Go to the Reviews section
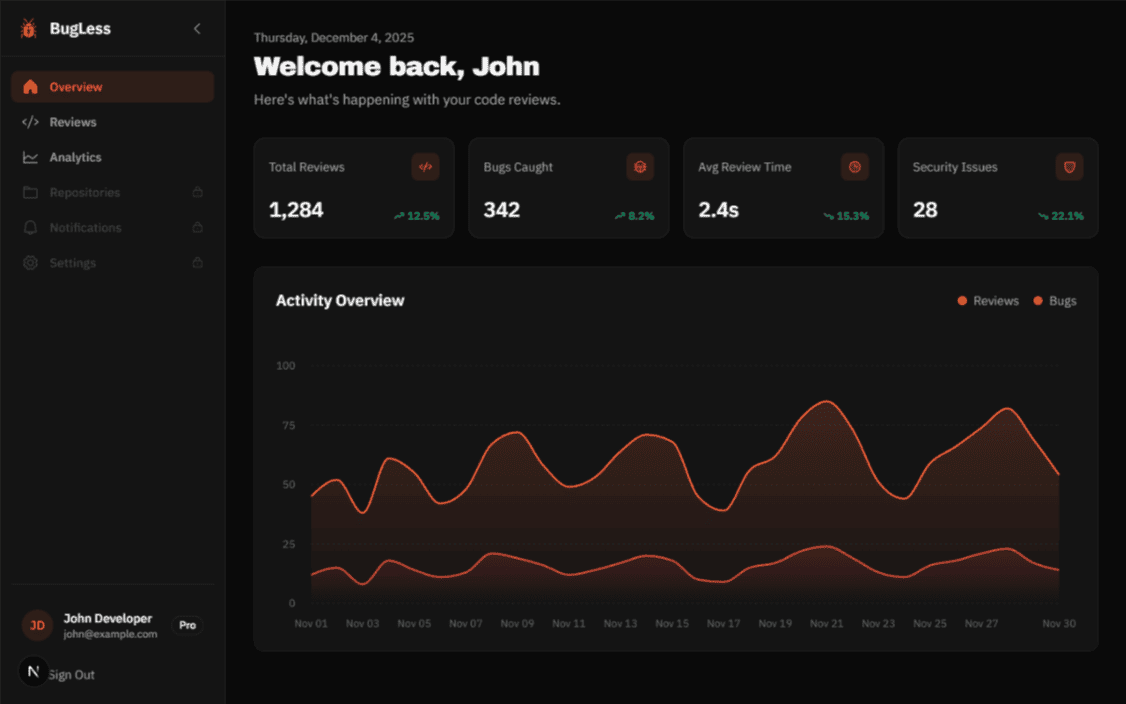The height and width of the screenshot is (704, 1126). click(x=73, y=122)
